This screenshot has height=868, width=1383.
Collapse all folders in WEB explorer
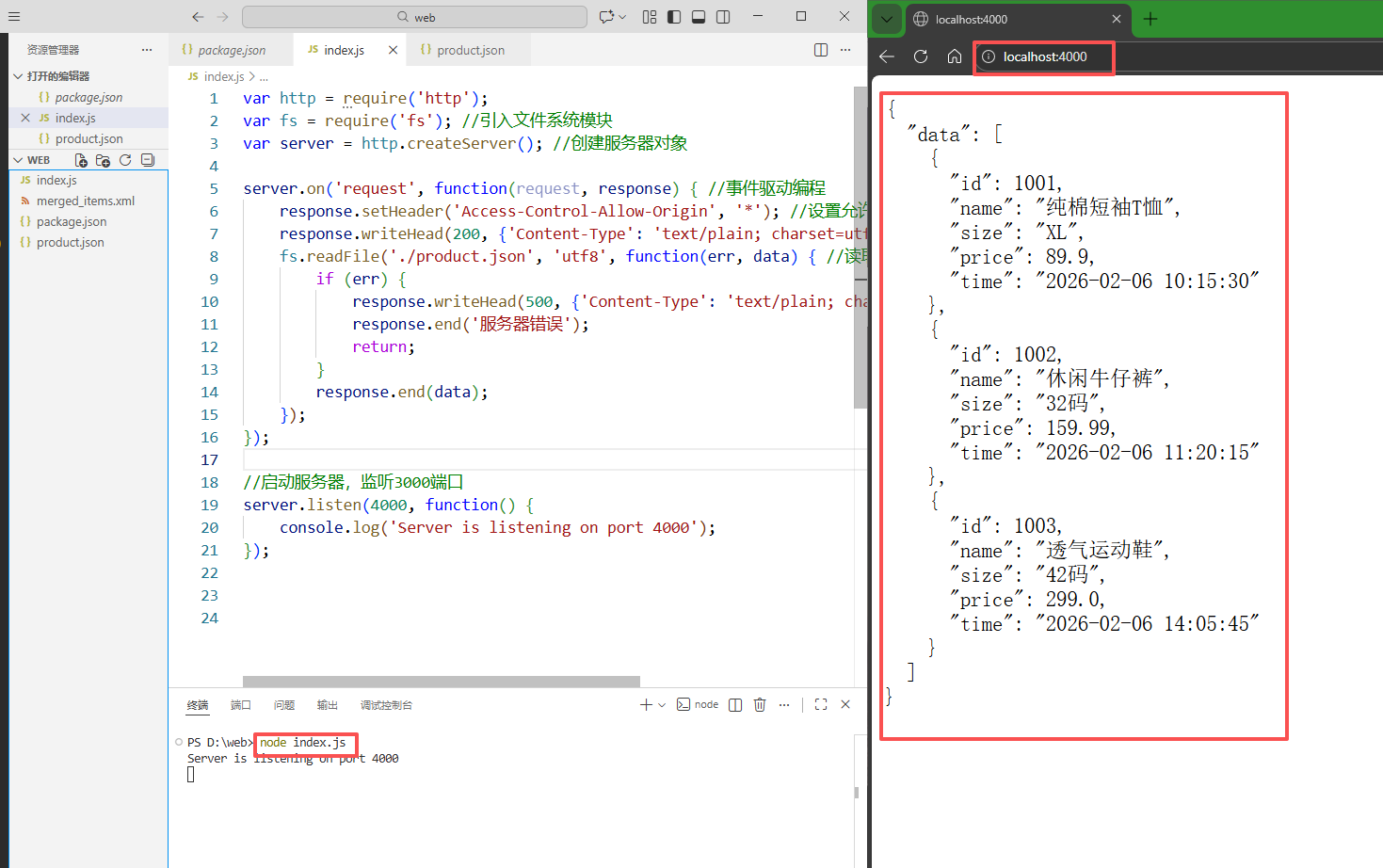point(148,160)
